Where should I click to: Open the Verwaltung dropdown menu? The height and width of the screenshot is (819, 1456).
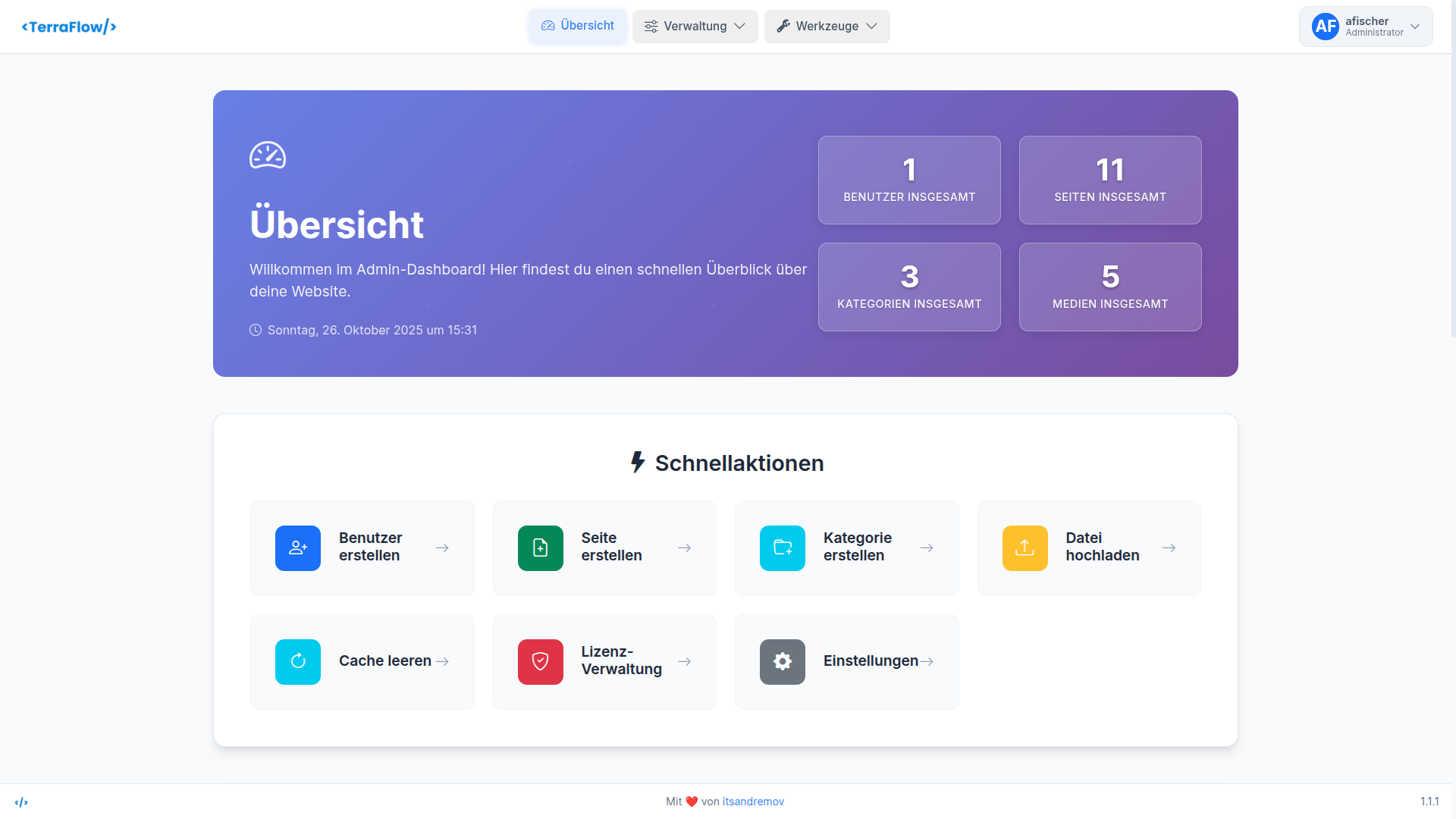coord(694,26)
